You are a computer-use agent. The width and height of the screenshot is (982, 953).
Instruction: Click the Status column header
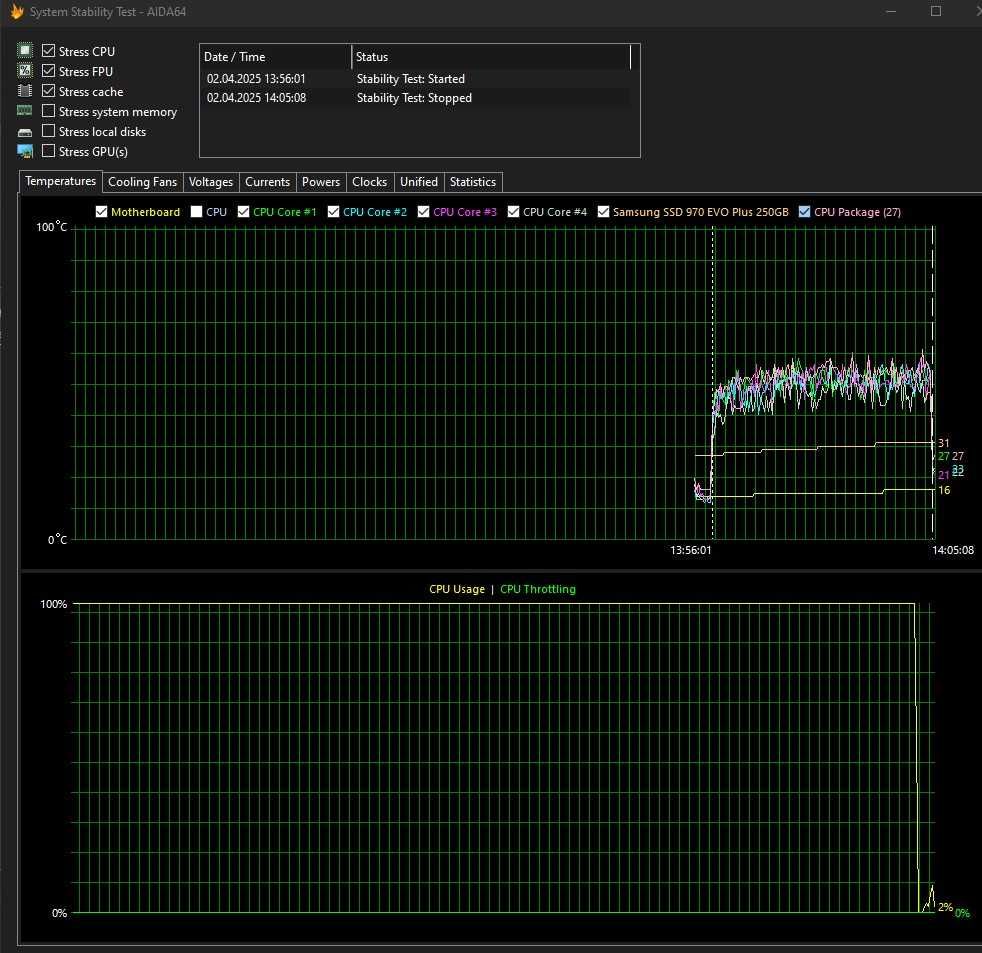(x=491, y=56)
